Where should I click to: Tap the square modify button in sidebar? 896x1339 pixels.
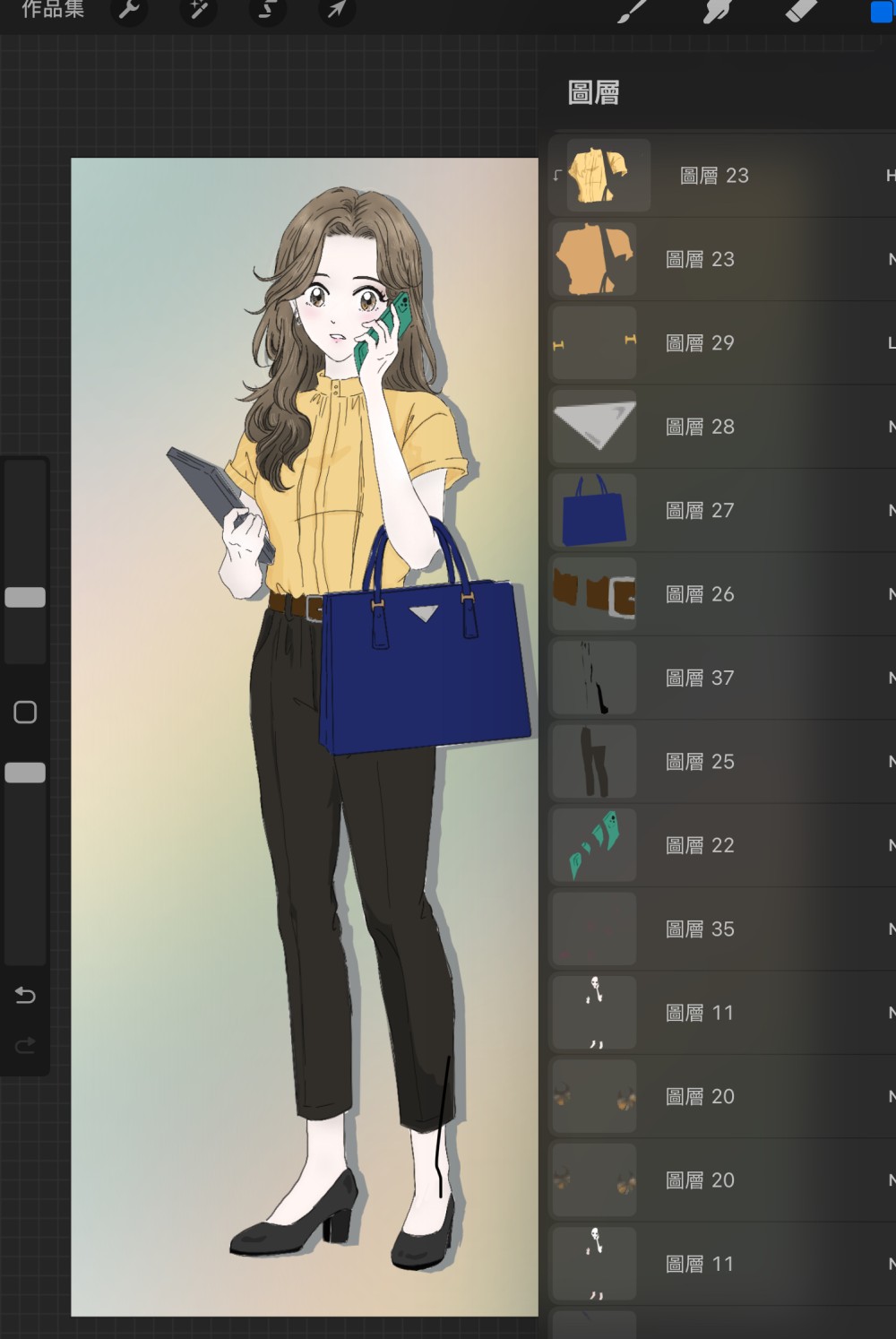tap(25, 713)
